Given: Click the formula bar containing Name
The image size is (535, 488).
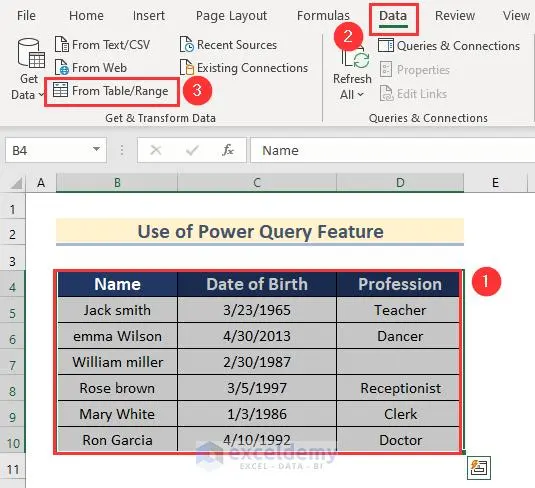Looking at the screenshot, I should tap(392, 150).
